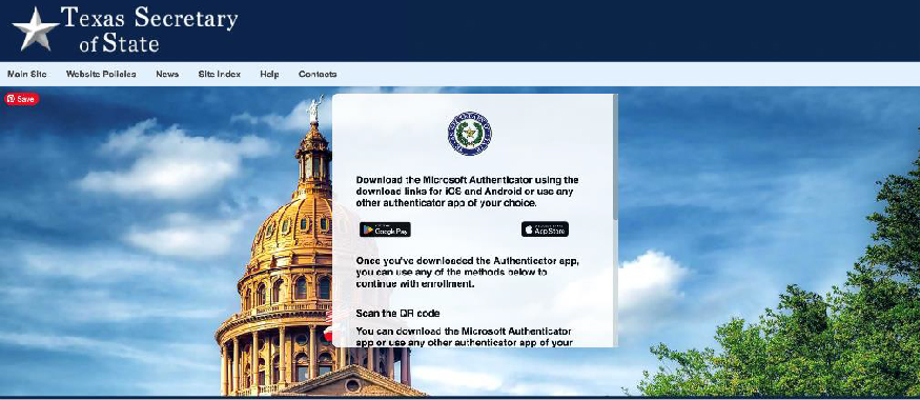920x400 pixels.
Task: Click the enrollment panel's vertical scrollbar
Action: pyautogui.click(x=615, y=160)
